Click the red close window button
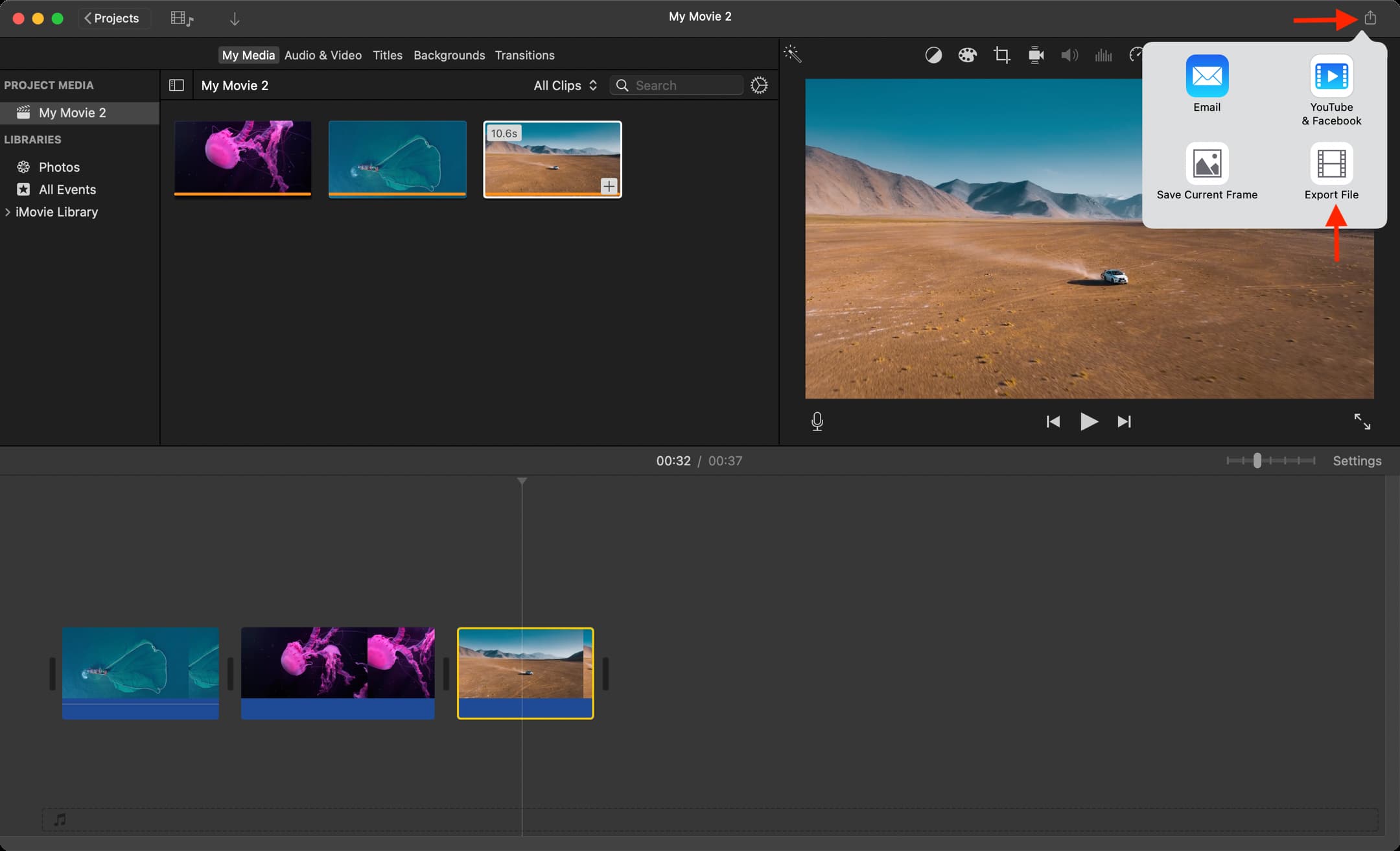Screen dimensions: 1400x851 (19, 18)
